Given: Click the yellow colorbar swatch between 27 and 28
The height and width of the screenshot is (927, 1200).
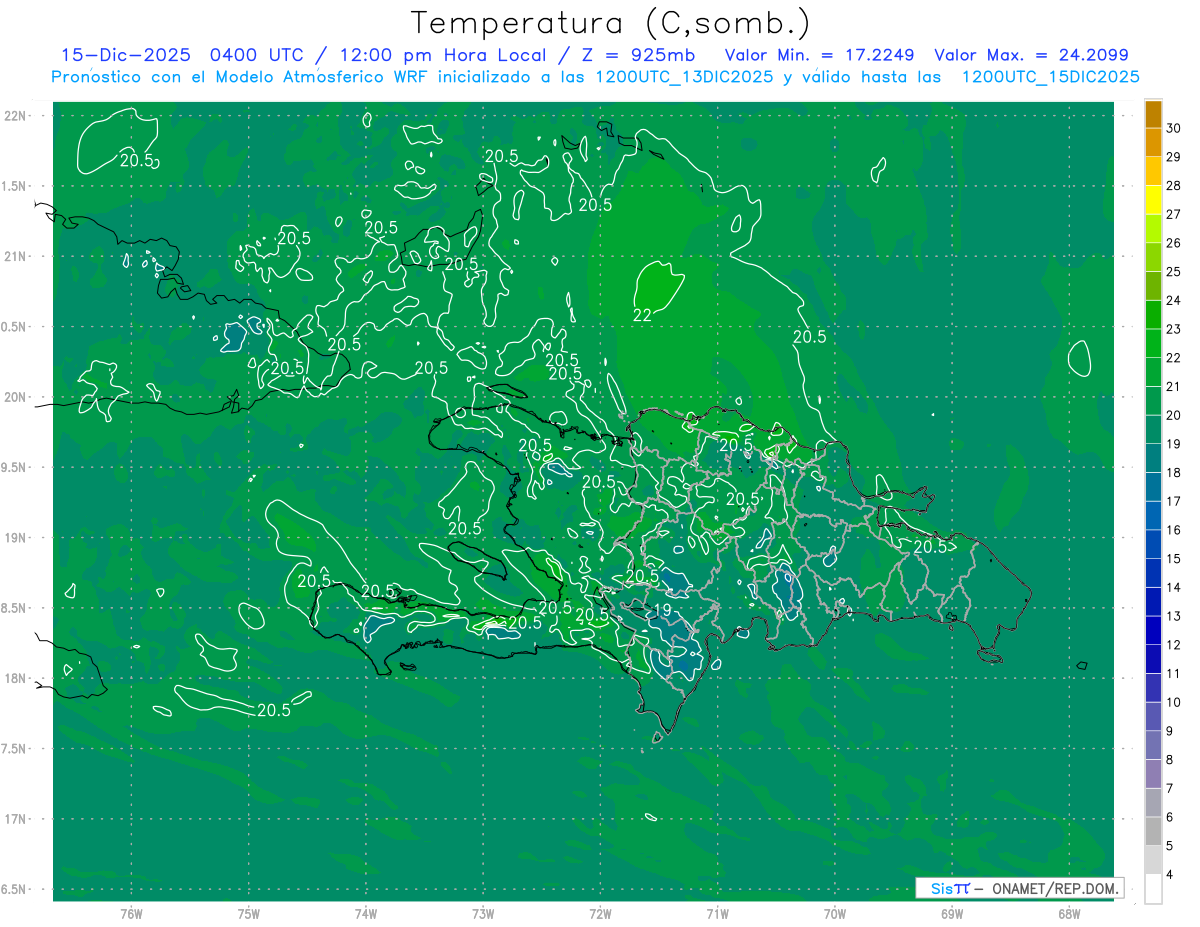Looking at the screenshot, I should 1153,200.
